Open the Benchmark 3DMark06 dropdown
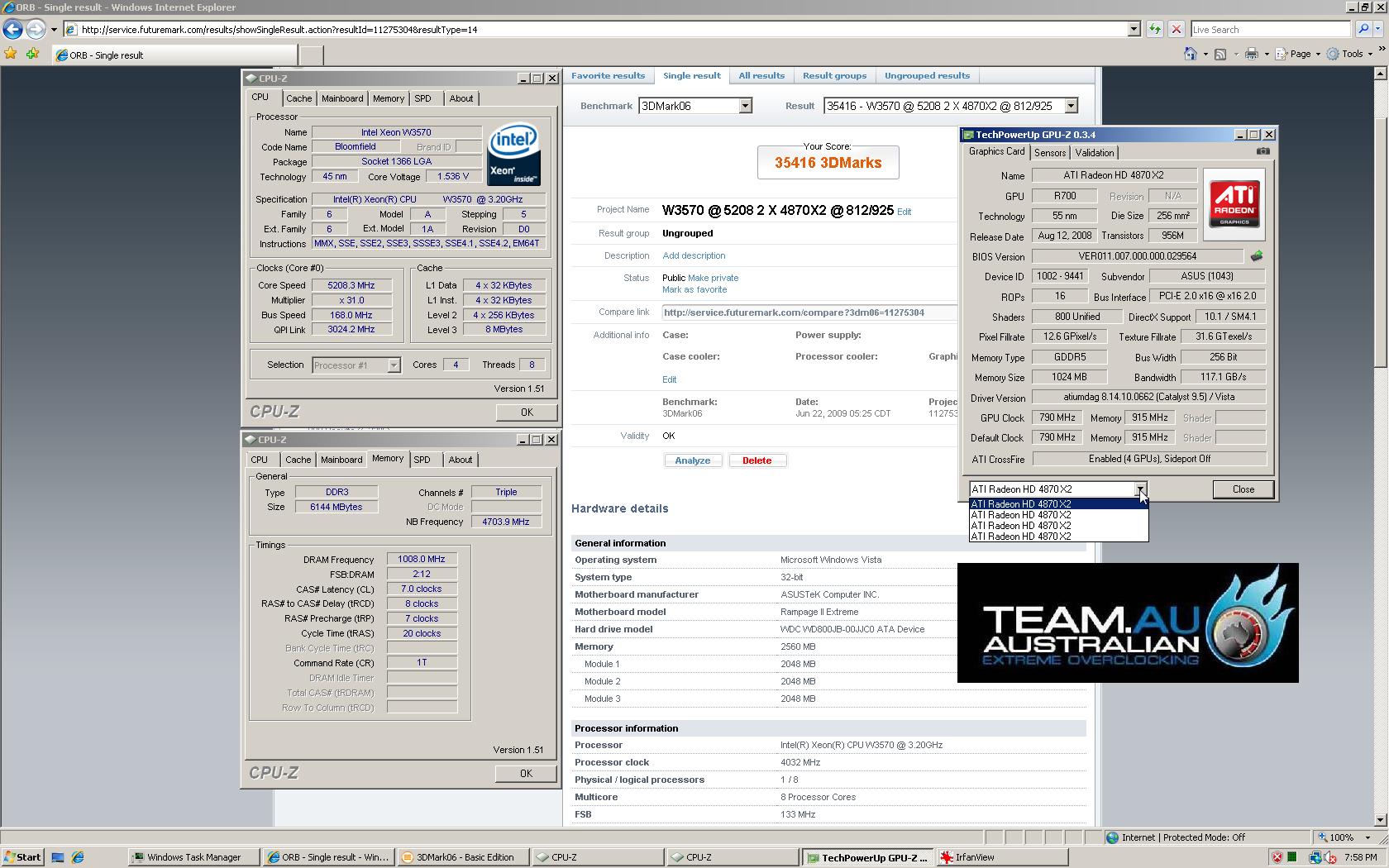 click(x=745, y=106)
